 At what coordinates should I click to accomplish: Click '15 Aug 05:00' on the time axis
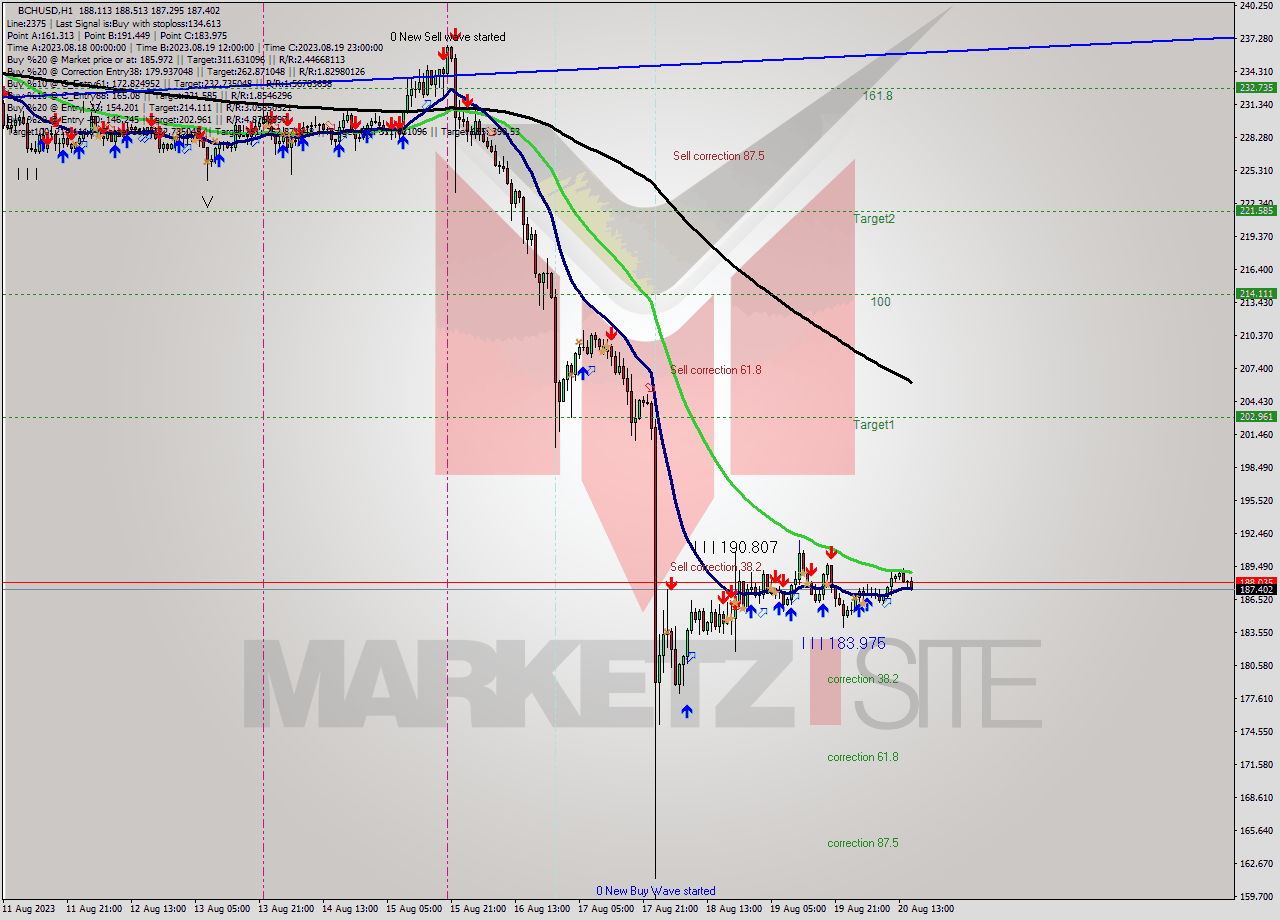(x=413, y=909)
